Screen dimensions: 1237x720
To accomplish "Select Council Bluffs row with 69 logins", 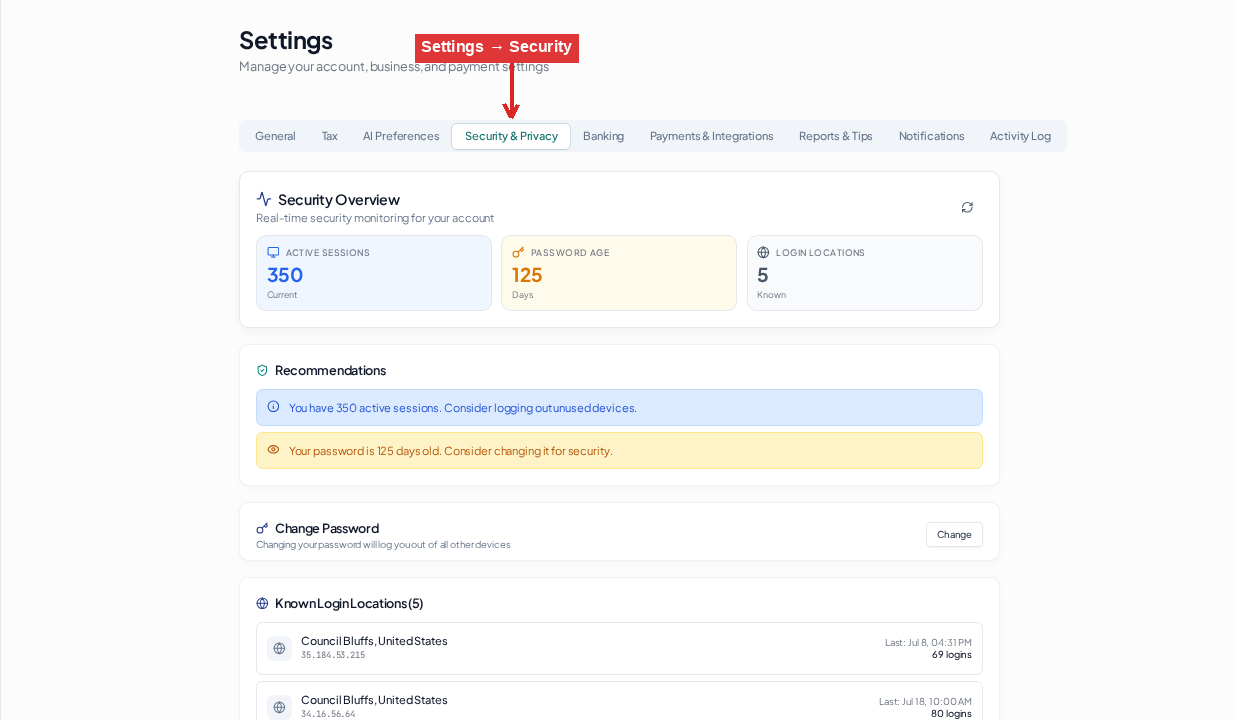I will point(619,648).
